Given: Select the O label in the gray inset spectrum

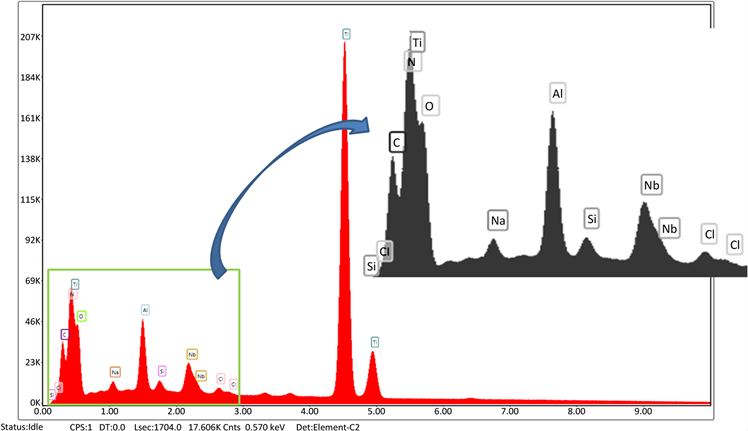Looking at the screenshot, I should click(x=429, y=106).
